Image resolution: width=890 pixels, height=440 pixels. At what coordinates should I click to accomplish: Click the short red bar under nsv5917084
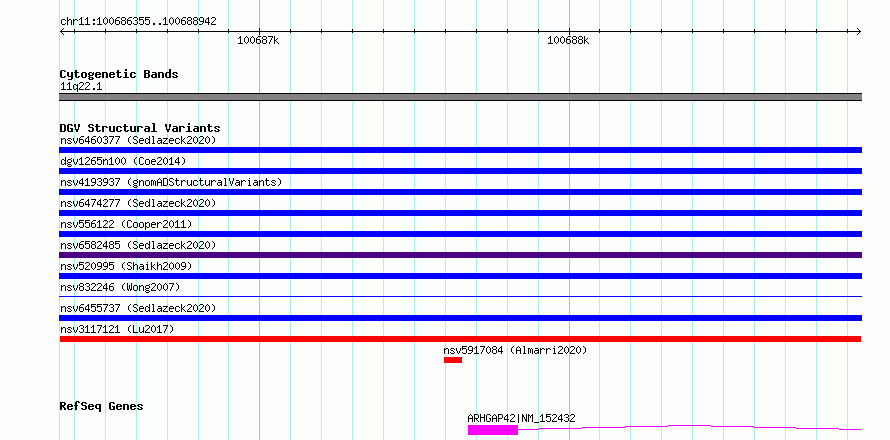[x=453, y=360]
